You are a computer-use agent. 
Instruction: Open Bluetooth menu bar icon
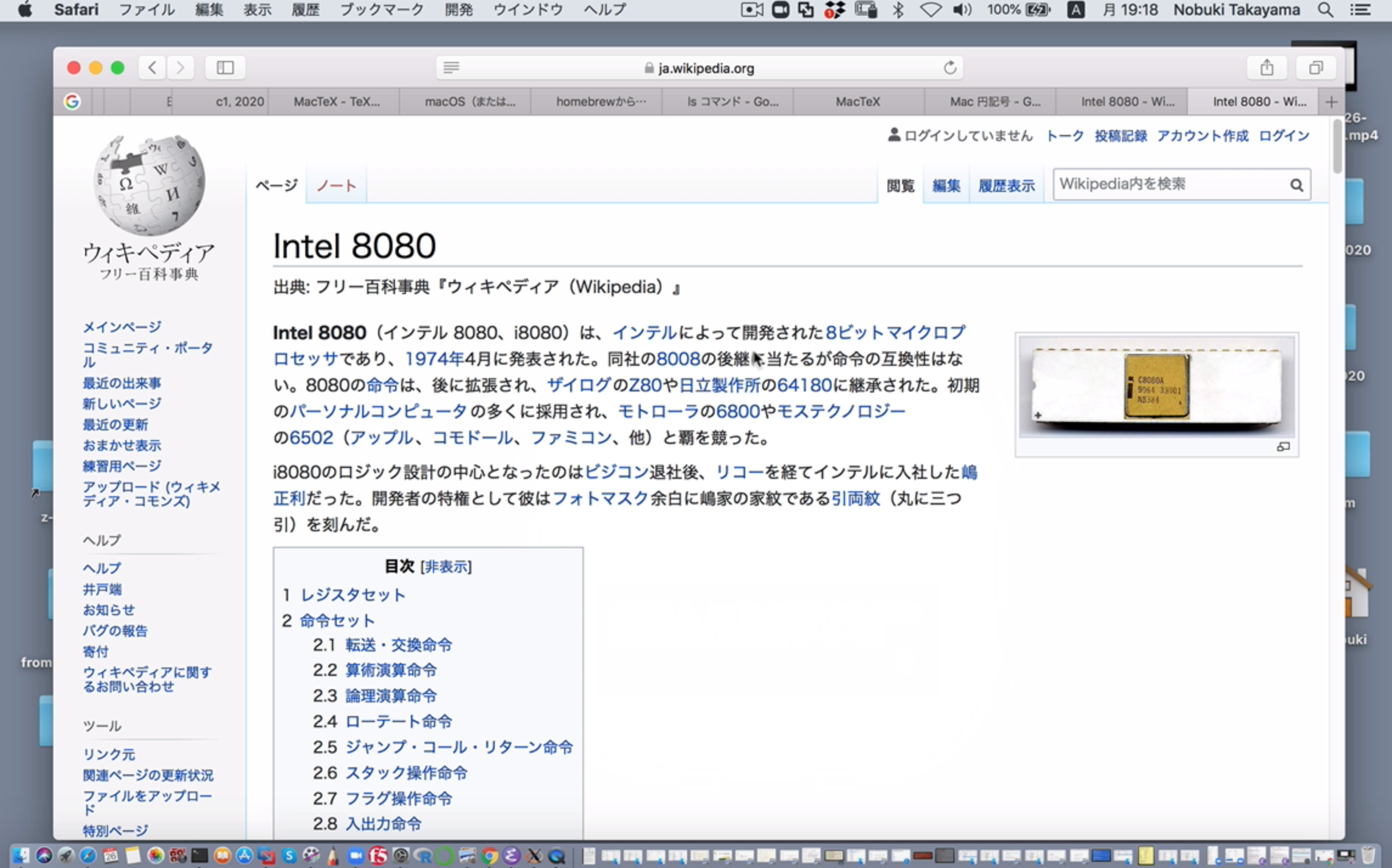coord(898,10)
